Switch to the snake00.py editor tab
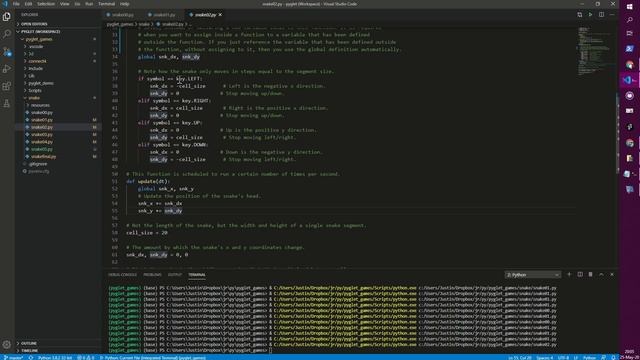Image resolution: width=640 pixels, height=360 pixels. 122,15
